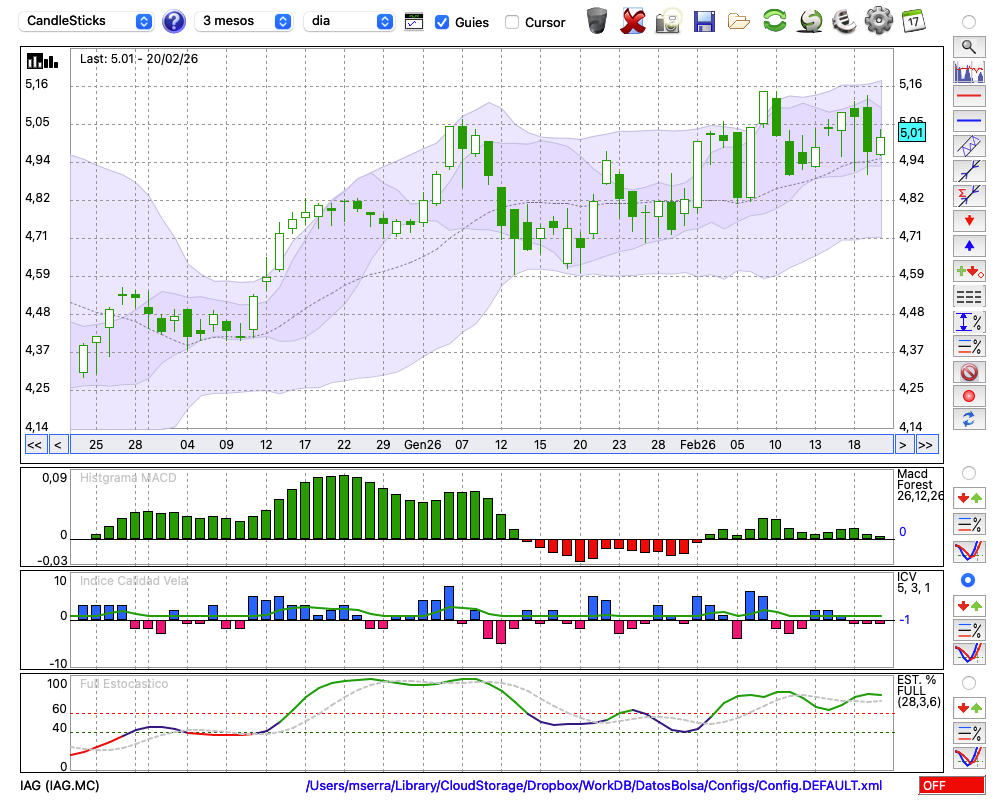This screenshot has height=800, width=1000.
Task: Click the magnifying glass zoom tool
Action: coord(968,46)
